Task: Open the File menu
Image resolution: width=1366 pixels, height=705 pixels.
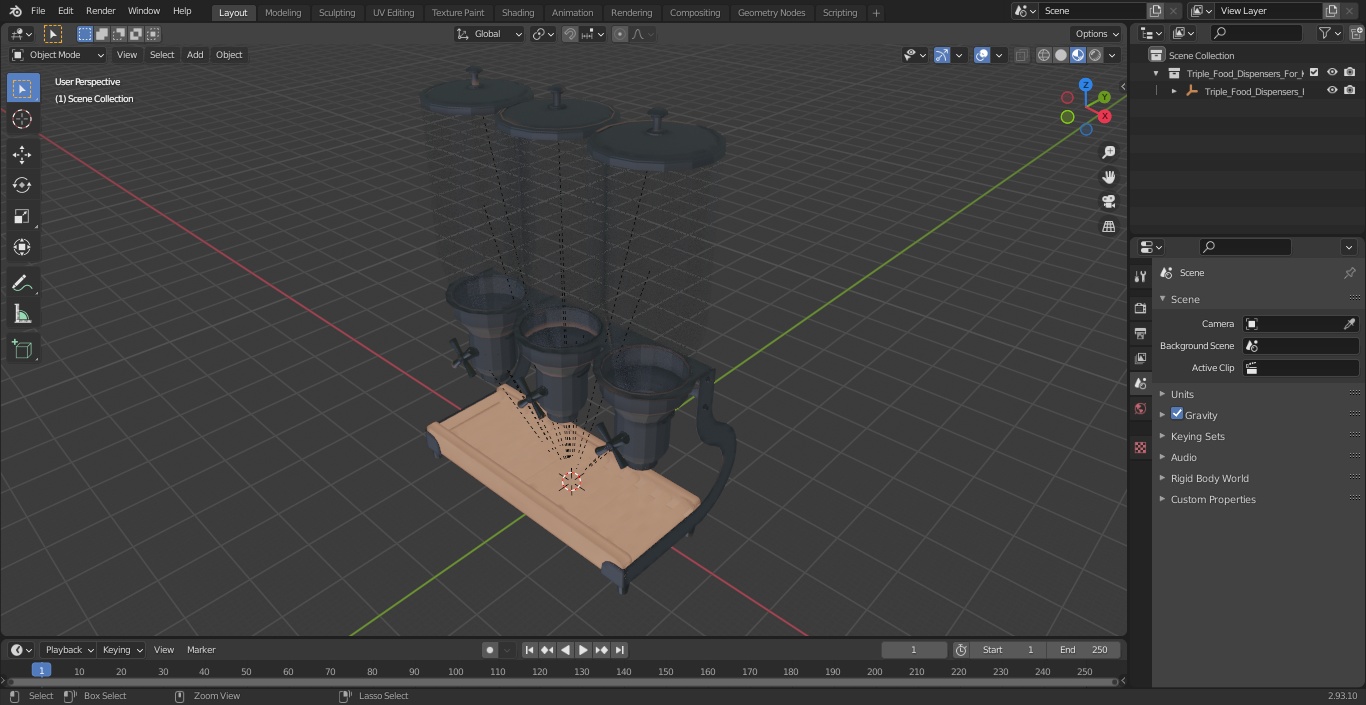Action: tap(38, 11)
